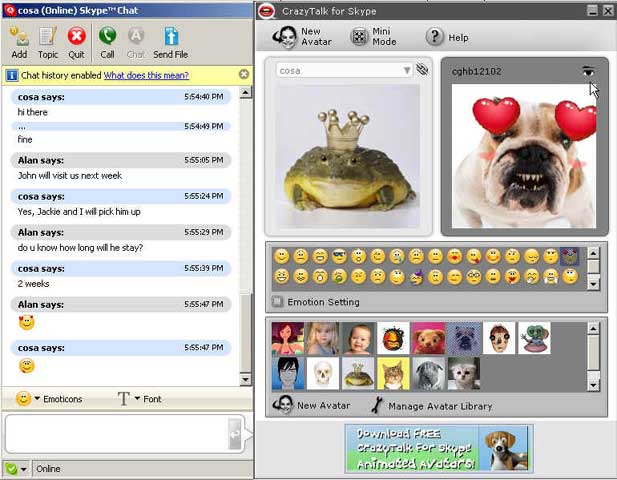This screenshot has height=480, width=617.
Task: Select the first smiley emoticon in CrazyTalk
Action: (281, 257)
